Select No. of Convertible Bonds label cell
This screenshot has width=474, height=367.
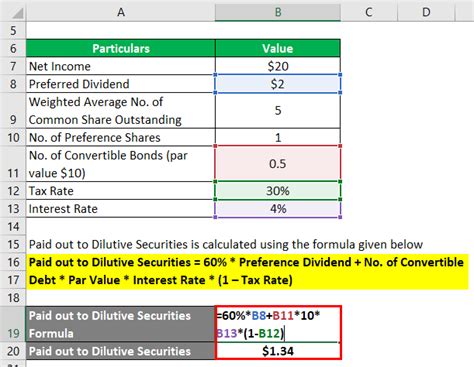tap(121, 164)
